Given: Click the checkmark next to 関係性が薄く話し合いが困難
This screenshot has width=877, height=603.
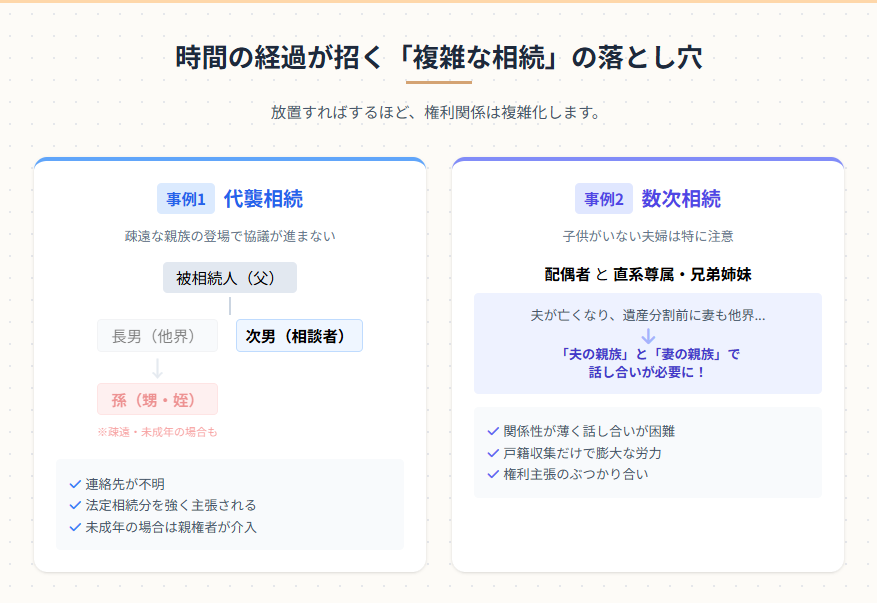Looking at the screenshot, I should click(x=493, y=431).
